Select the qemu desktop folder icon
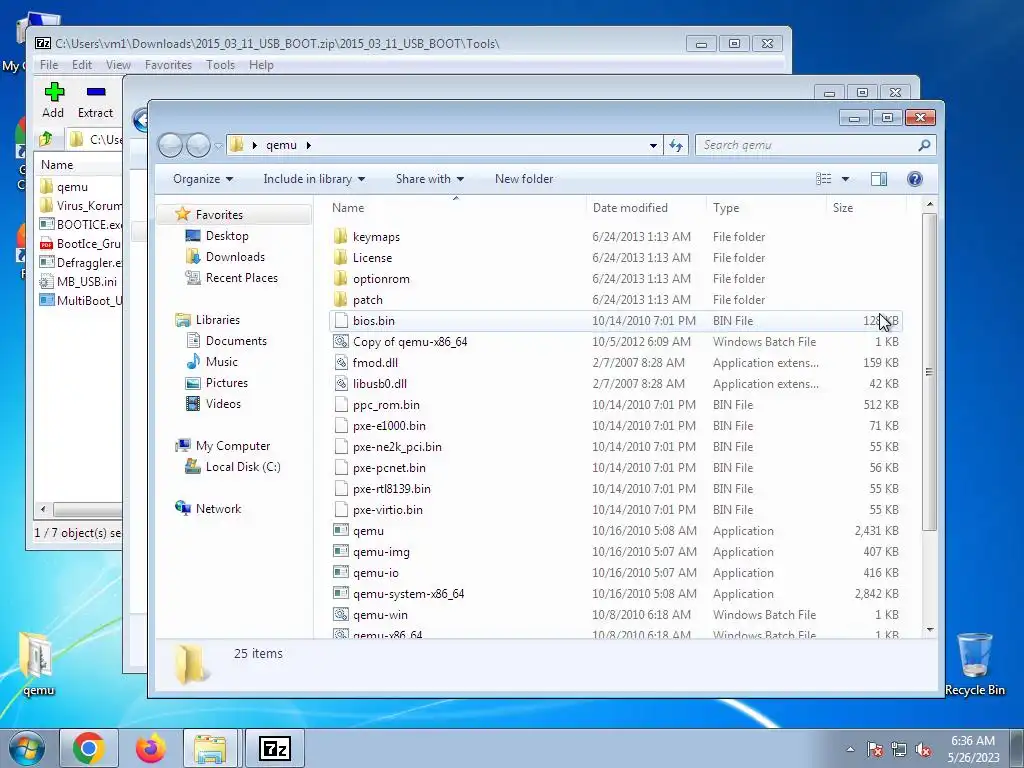 pos(38,664)
